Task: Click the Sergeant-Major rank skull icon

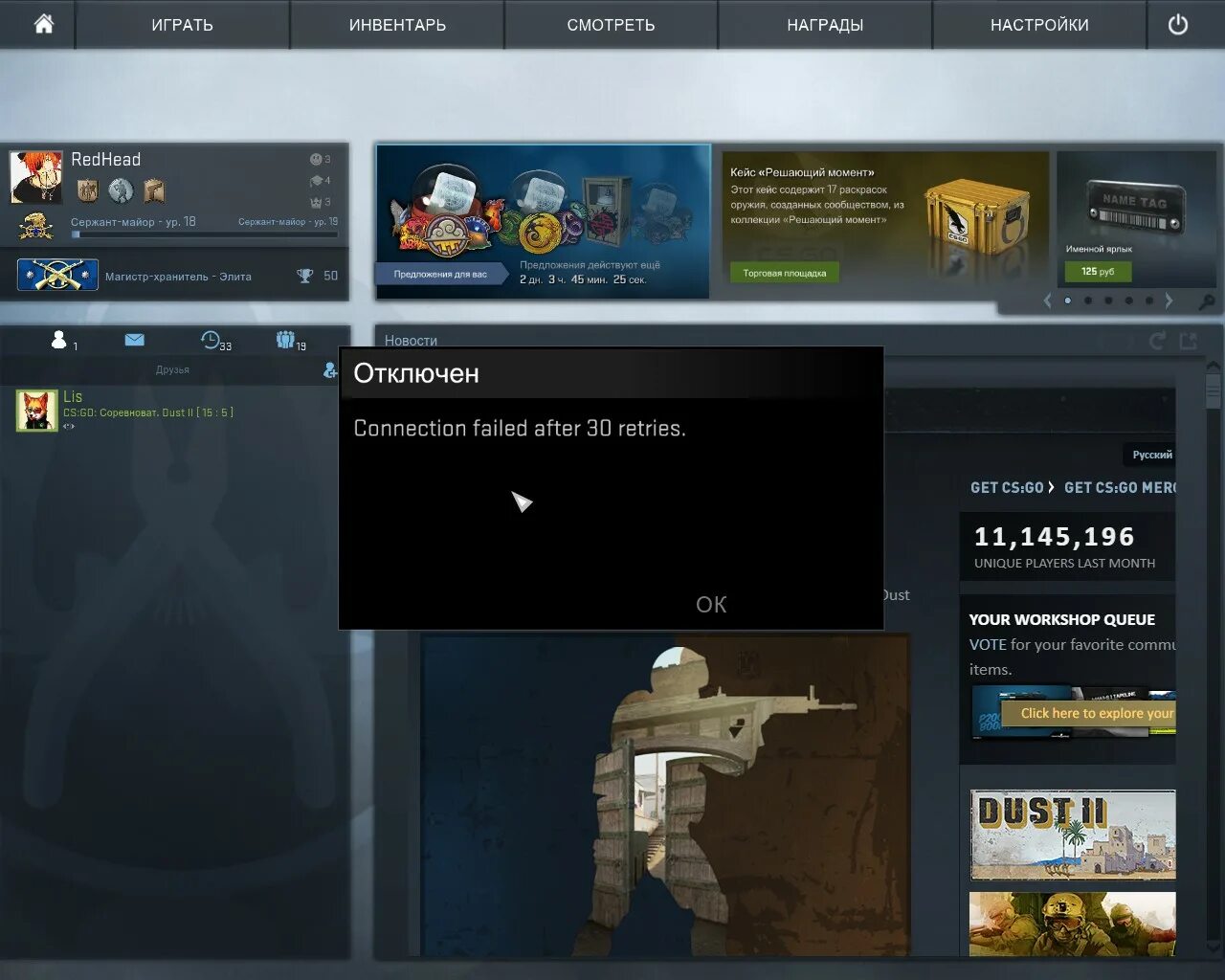Action: pos(36,227)
